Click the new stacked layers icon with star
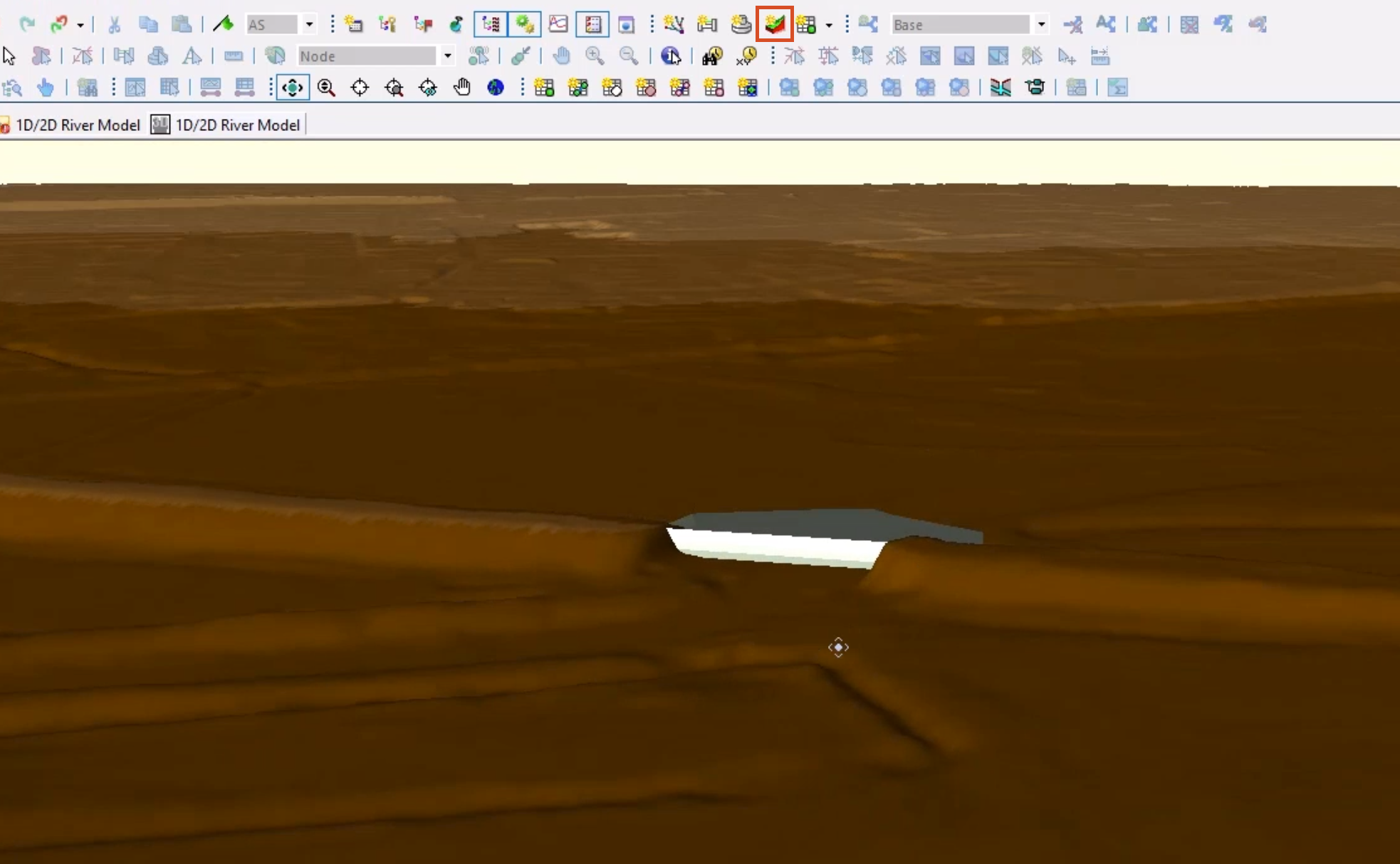The height and width of the screenshot is (864, 1400). point(741,24)
